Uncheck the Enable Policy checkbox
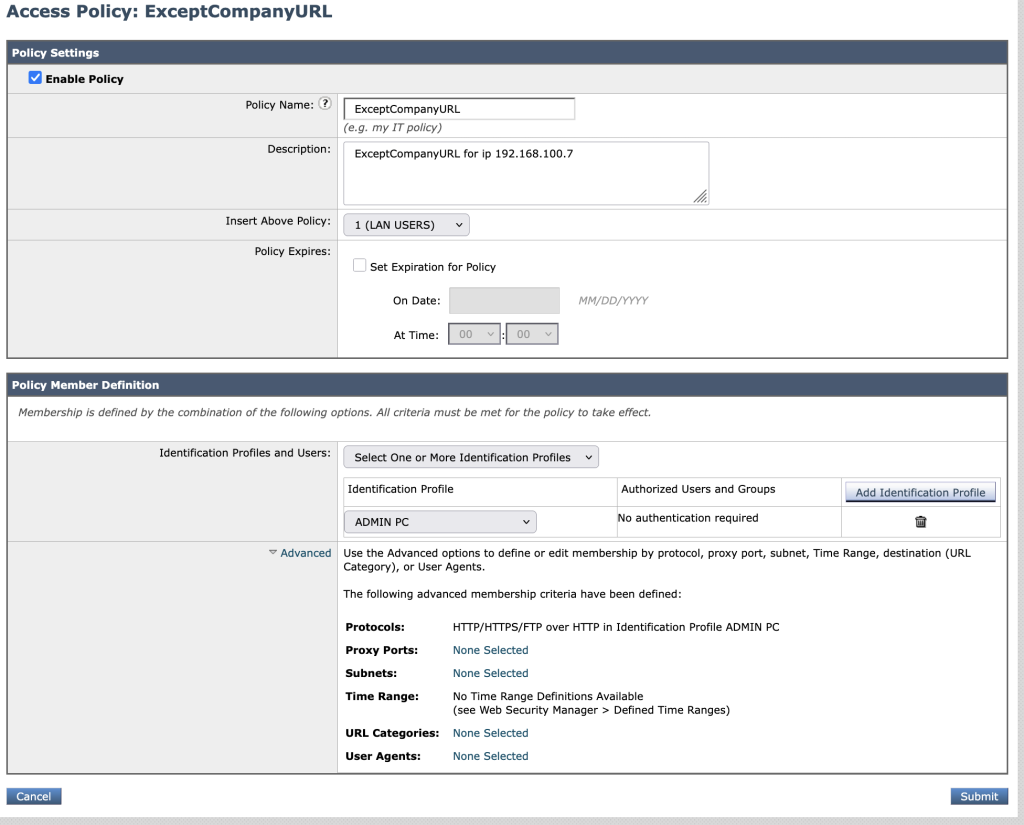 [x=35, y=78]
